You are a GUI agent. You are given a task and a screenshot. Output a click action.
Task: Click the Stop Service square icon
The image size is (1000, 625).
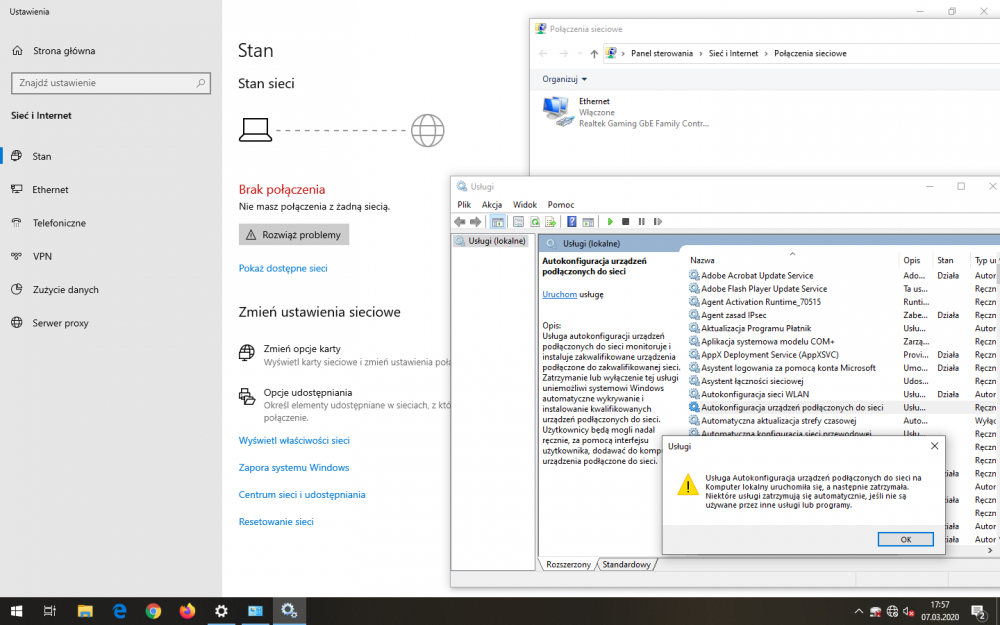(x=626, y=221)
